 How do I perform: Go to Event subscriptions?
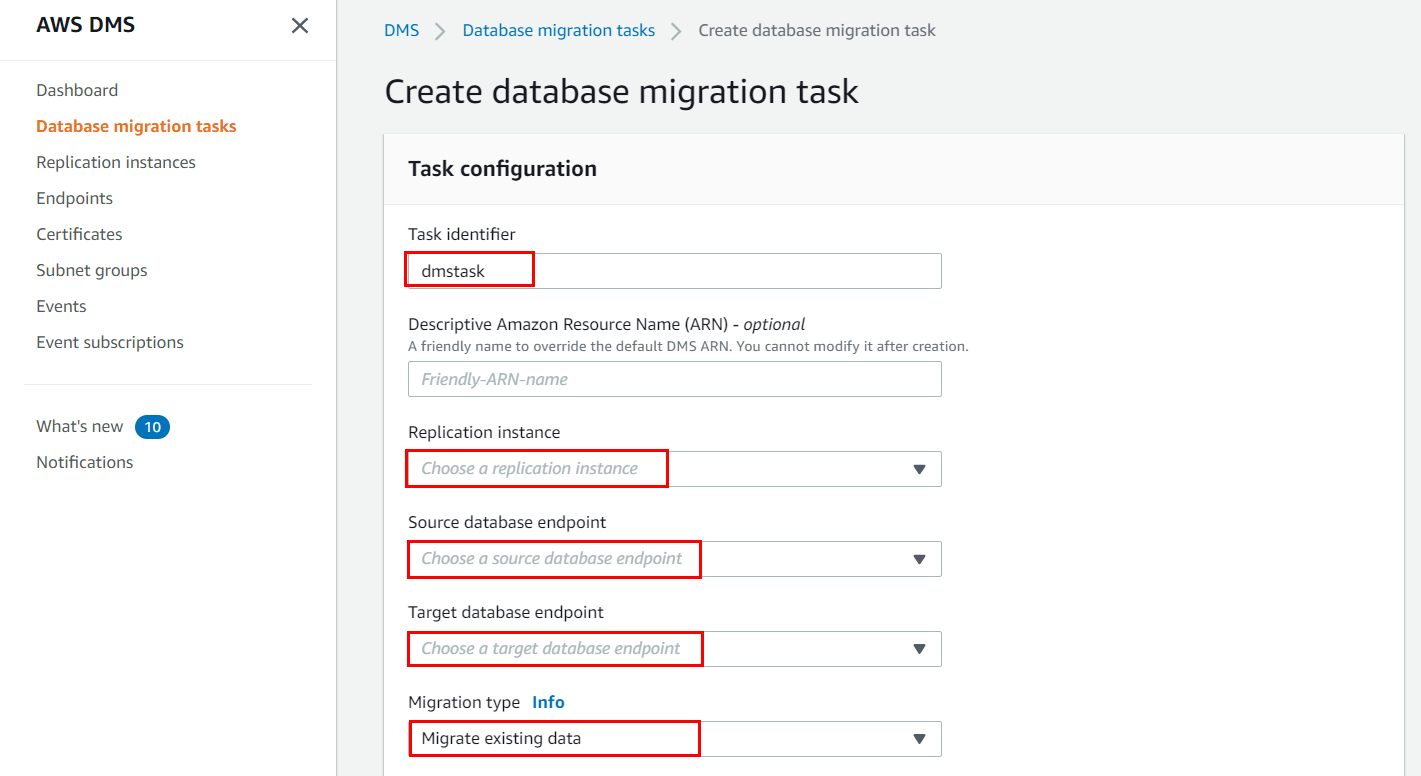click(x=109, y=341)
